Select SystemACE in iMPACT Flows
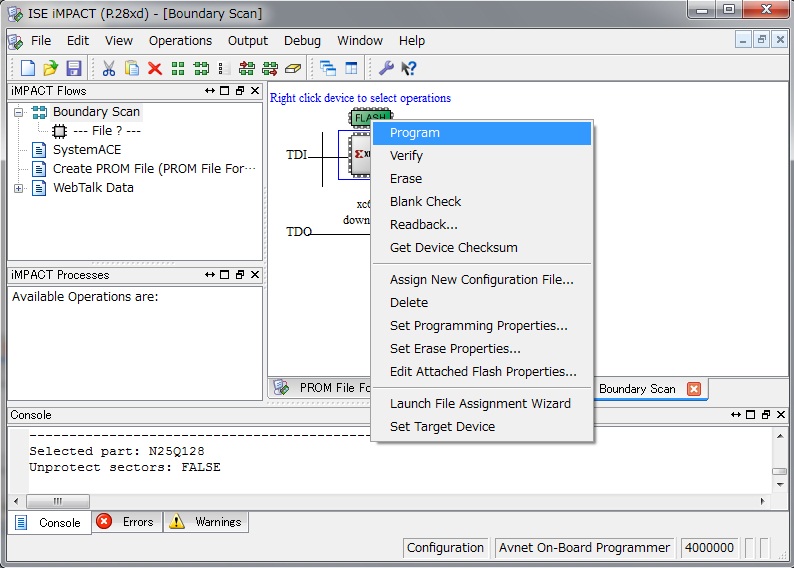Image resolution: width=794 pixels, height=568 pixels. 87,150
